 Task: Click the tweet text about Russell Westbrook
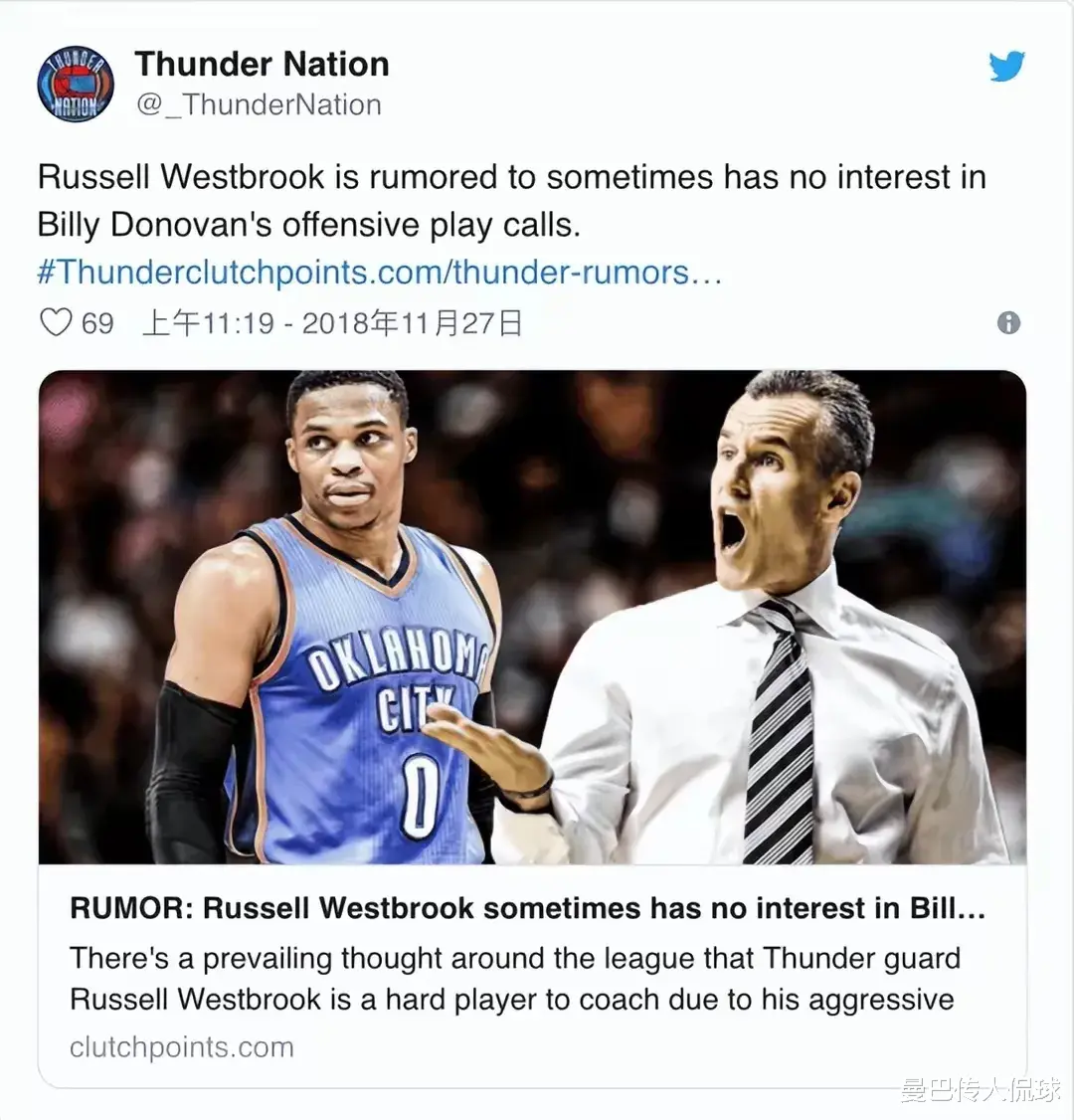(x=511, y=201)
